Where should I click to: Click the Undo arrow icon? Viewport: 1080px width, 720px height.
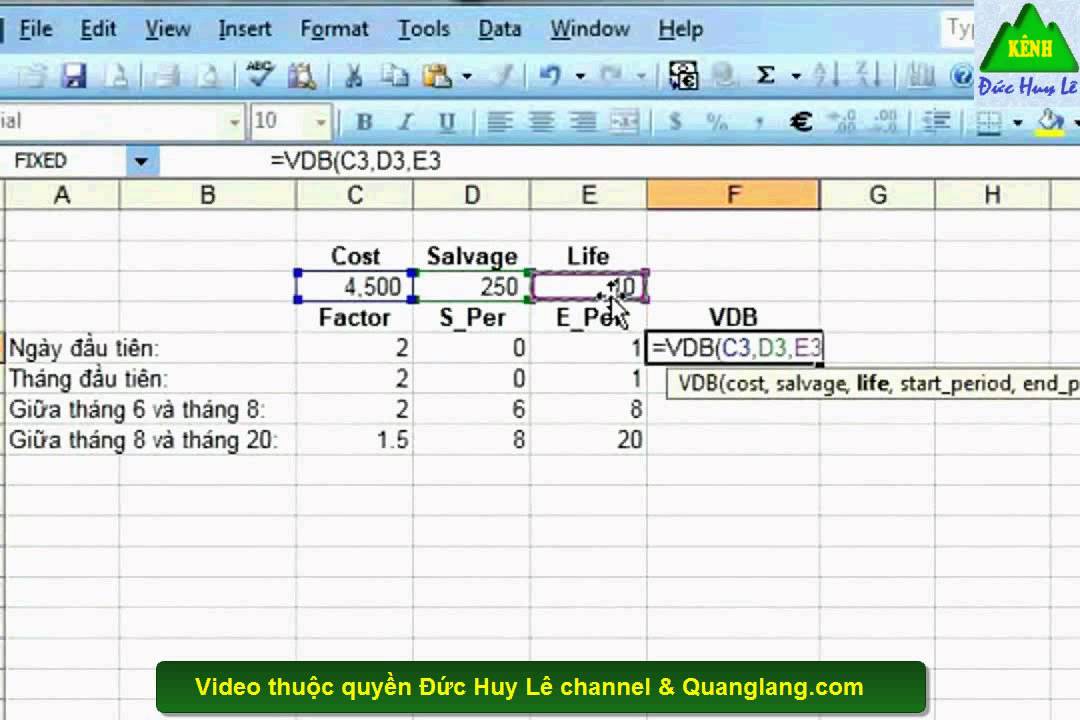(550, 74)
